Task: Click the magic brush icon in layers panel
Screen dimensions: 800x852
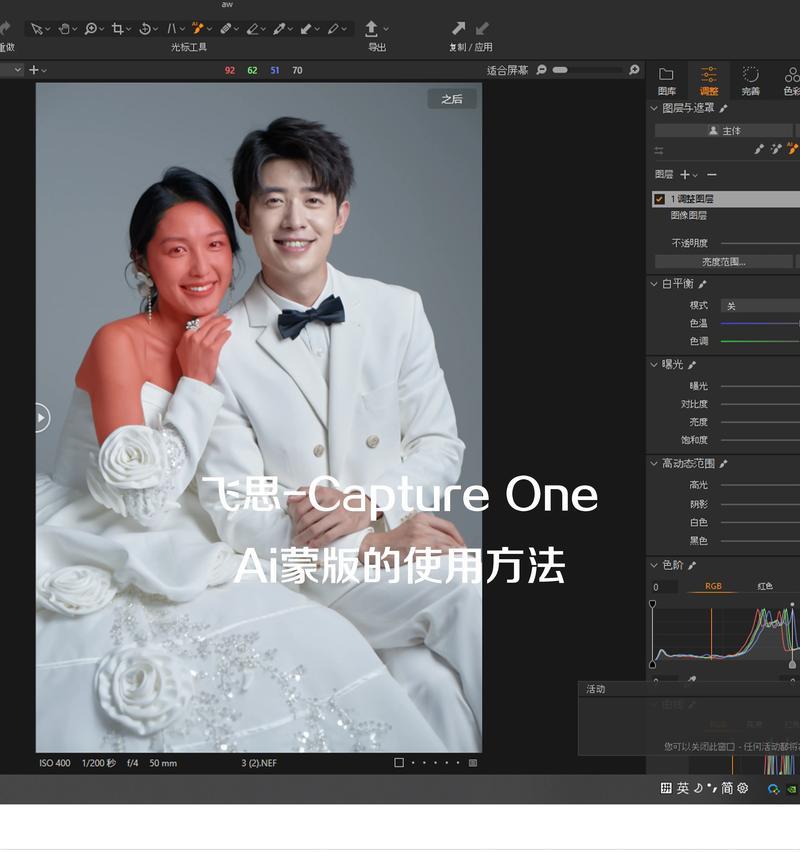Action: (x=776, y=149)
